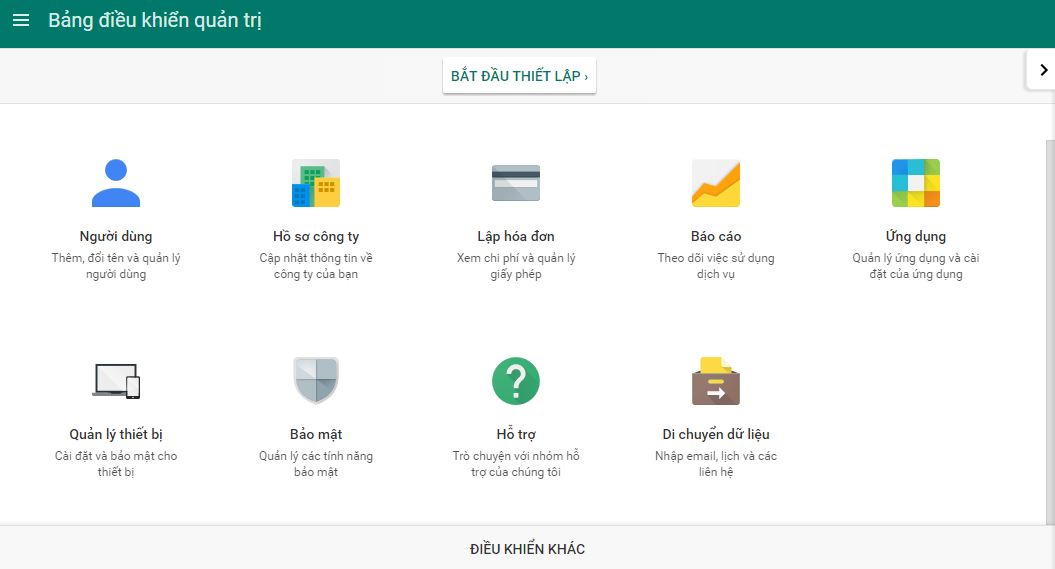The image size is (1055, 569).
Task: Open the Ứng dụng title link
Action: click(x=916, y=236)
